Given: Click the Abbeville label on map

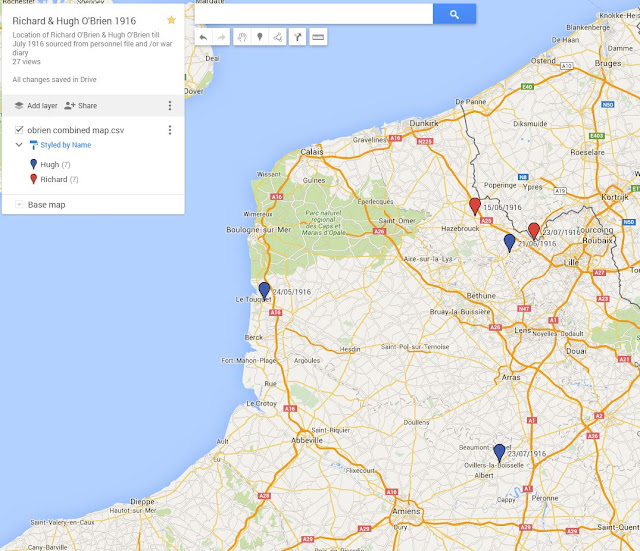Looking at the screenshot, I should point(307,440).
